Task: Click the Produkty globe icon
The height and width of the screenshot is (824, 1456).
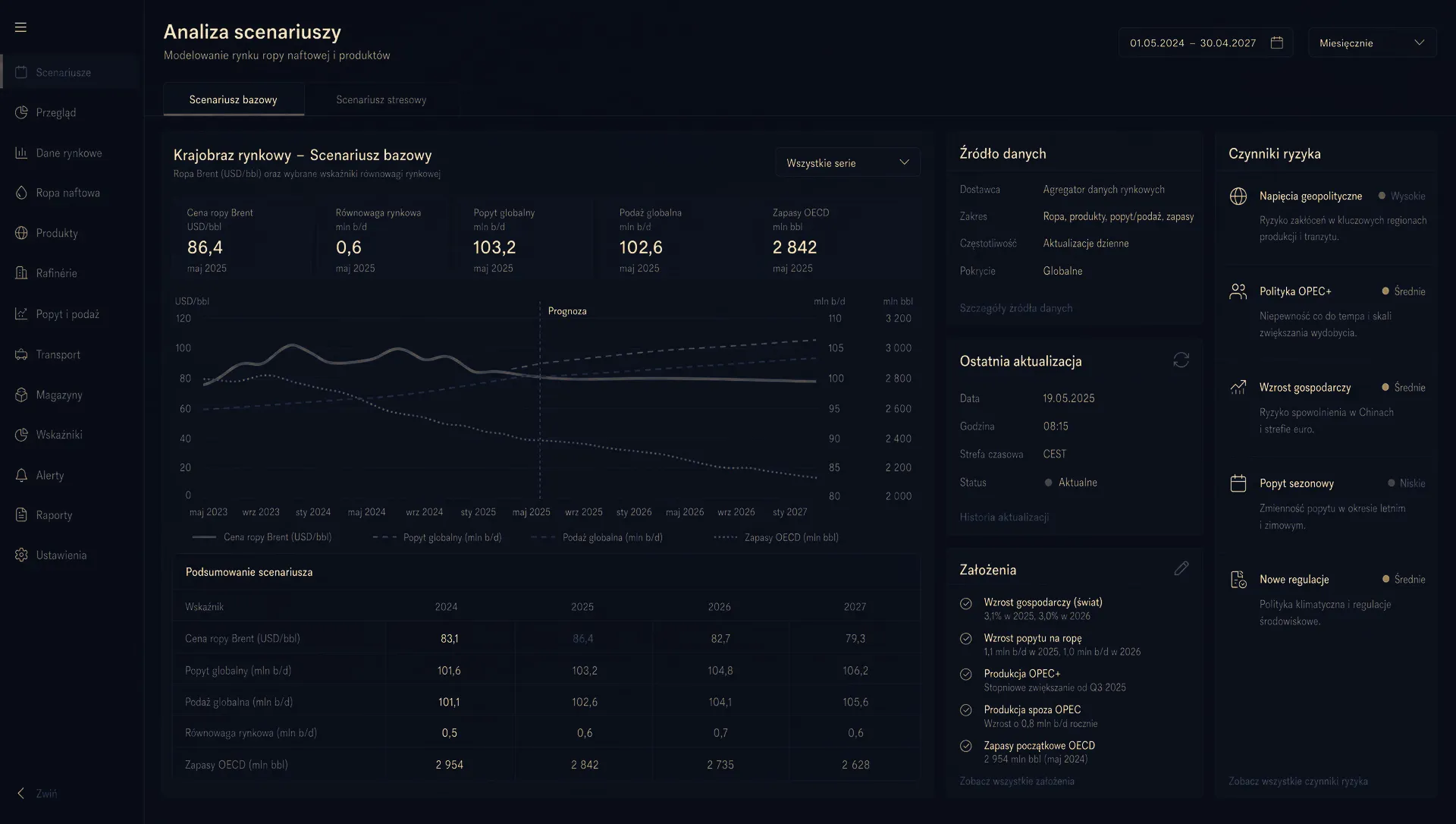Action: pyautogui.click(x=21, y=233)
